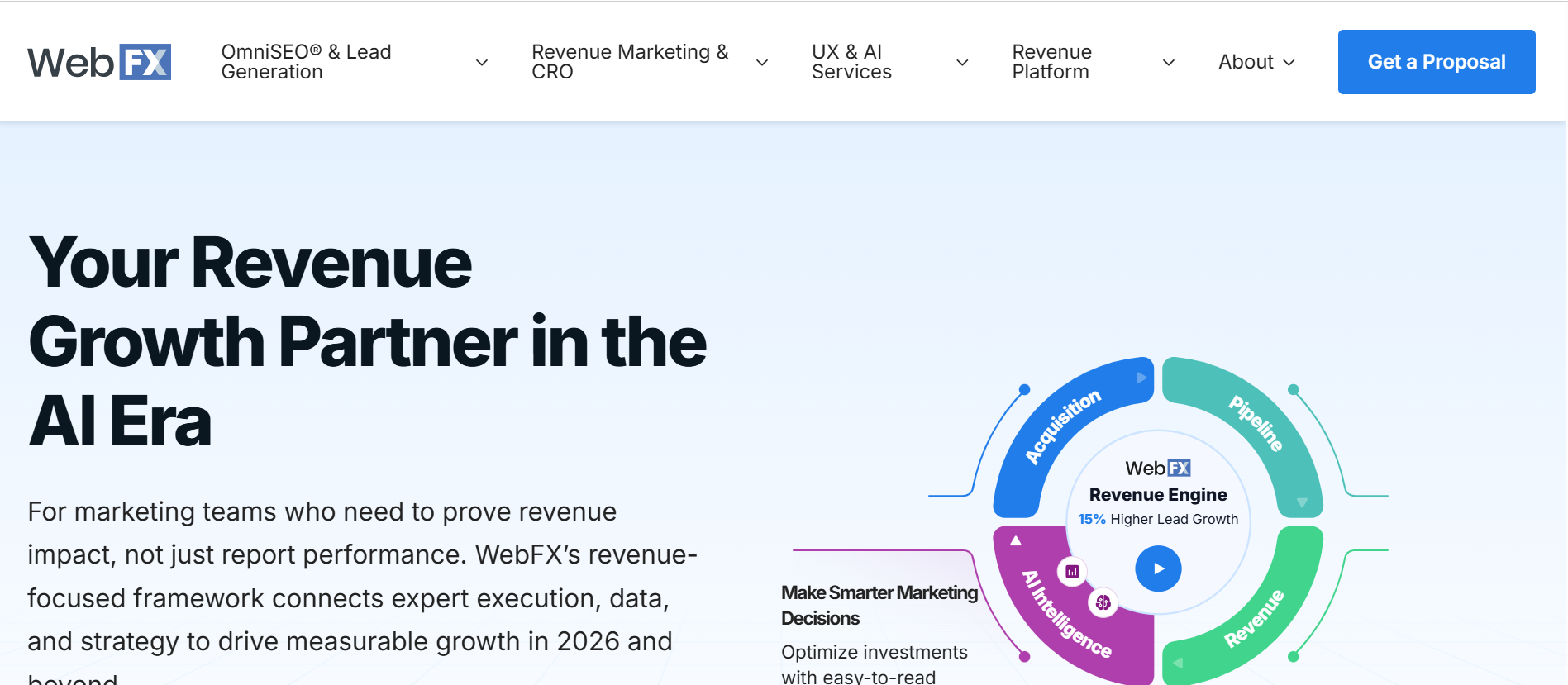Expand the OmniSEO & Lead Generation chevron
The height and width of the screenshot is (685, 1568).
tap(482, 63)
